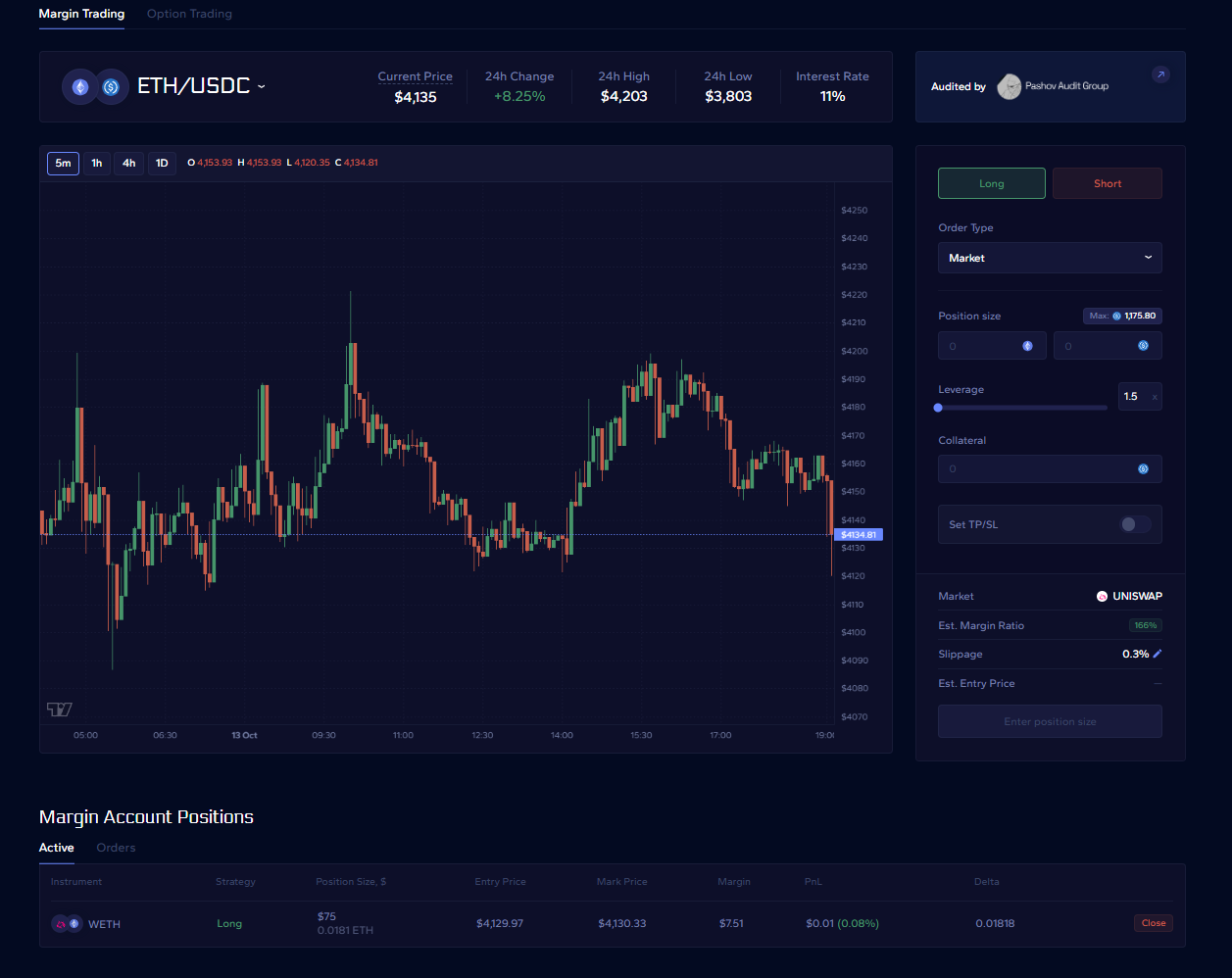1232x978 pixels.
Task: Click the WETH instrument icon in positions table
Action: coord(67,923)
